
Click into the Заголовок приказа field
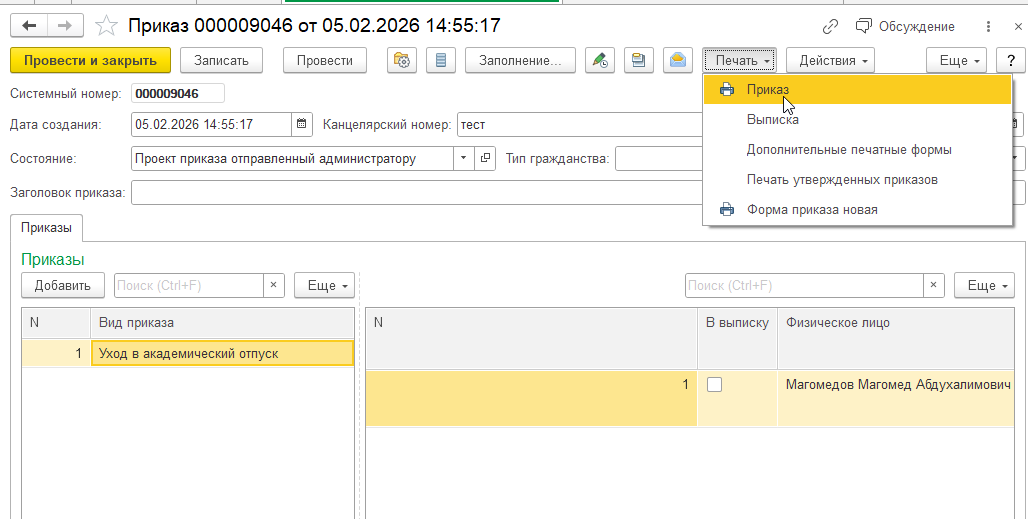point(415,192)
